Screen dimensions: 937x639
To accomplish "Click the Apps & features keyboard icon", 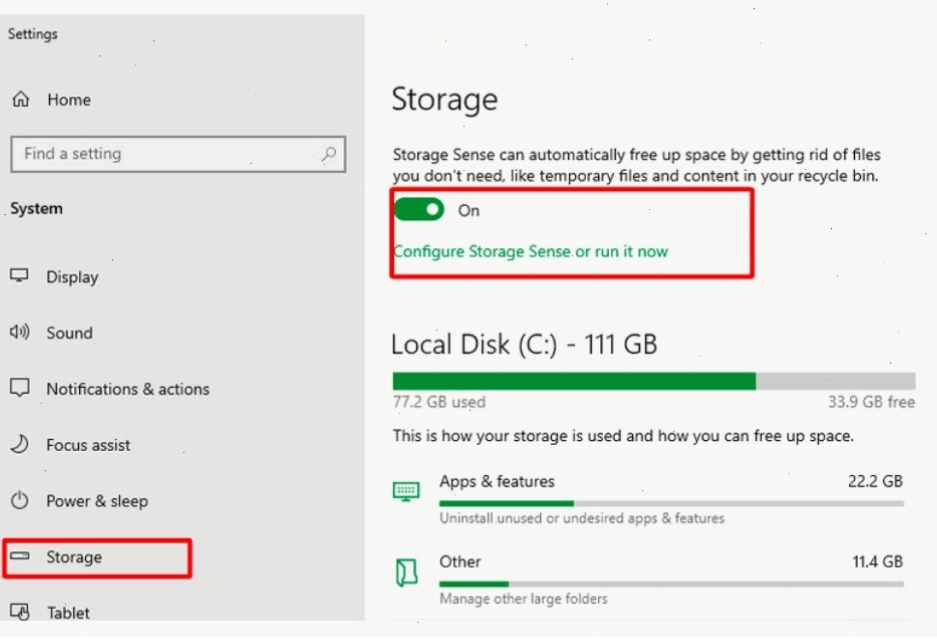I will pyautogui.click(x=406, y=491).
